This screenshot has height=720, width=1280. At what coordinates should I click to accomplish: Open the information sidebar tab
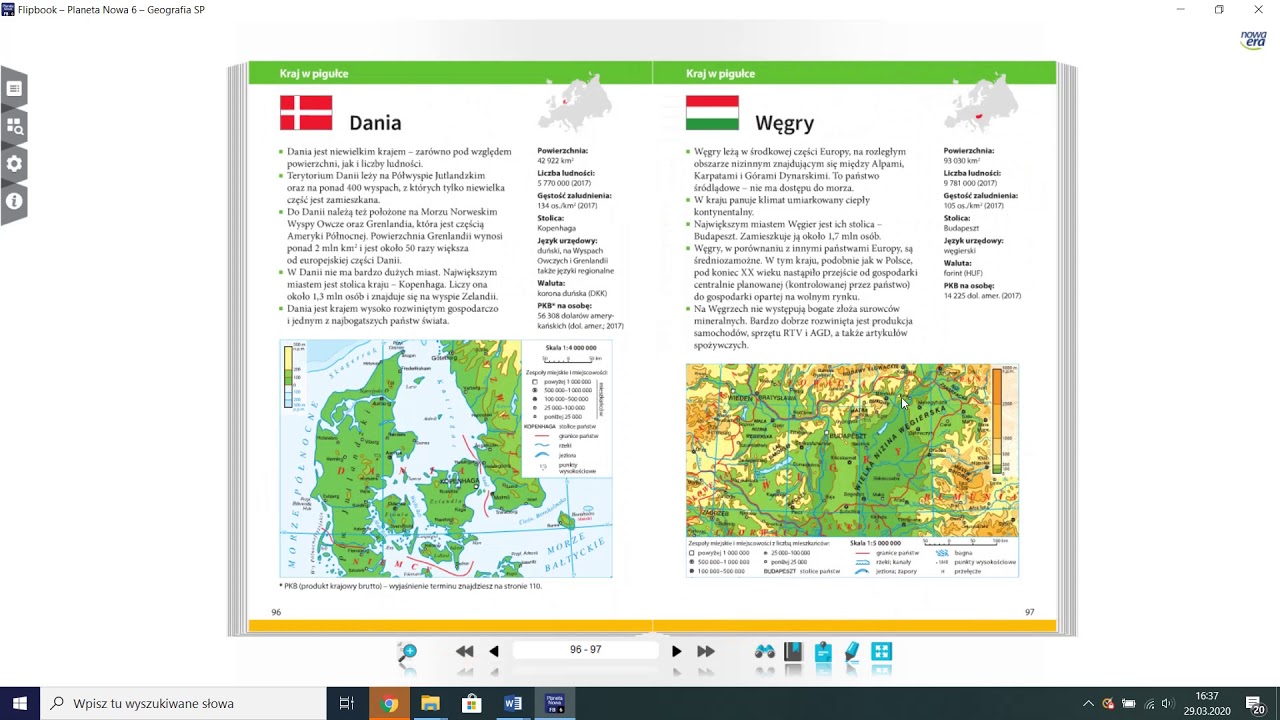click(x=14, y=201)
